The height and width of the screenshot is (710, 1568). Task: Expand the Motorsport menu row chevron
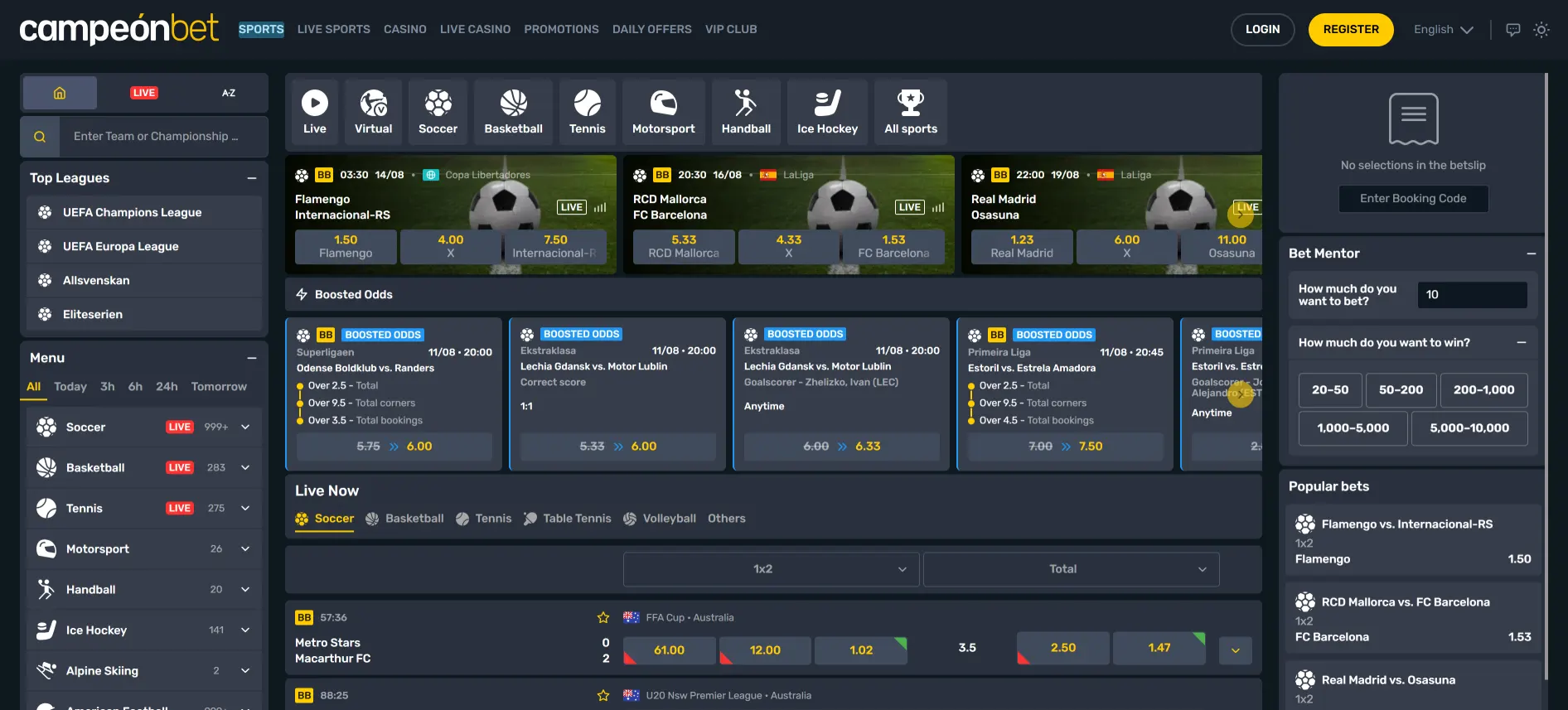[245, 548]
